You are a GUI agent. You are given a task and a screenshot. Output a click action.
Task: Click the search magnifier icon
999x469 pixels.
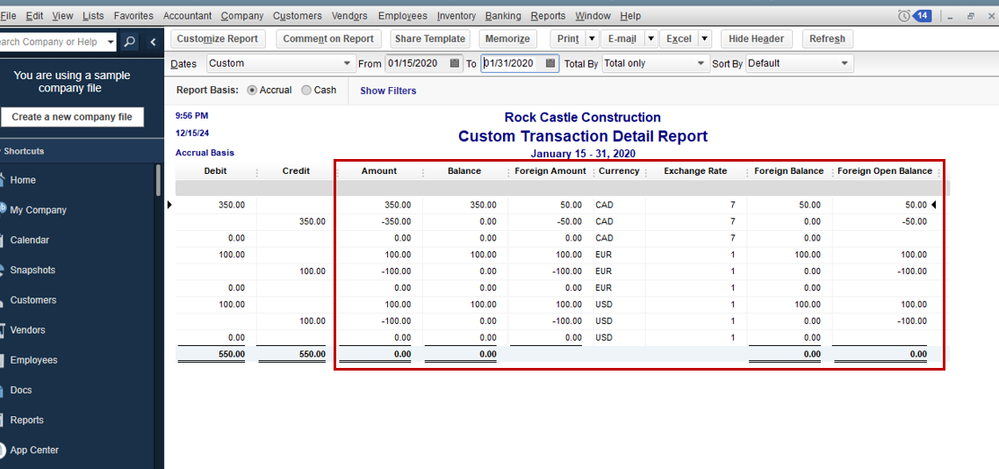(129, 42)
